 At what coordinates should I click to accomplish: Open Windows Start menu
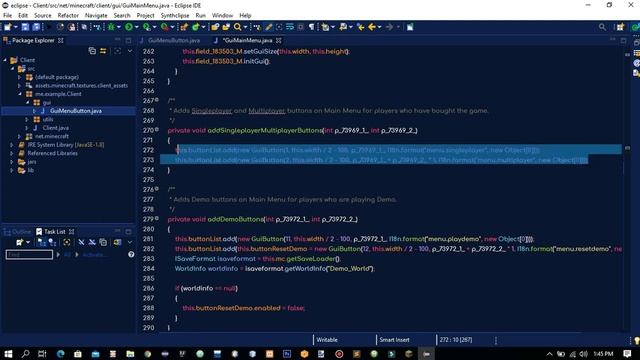pos(8,354)
